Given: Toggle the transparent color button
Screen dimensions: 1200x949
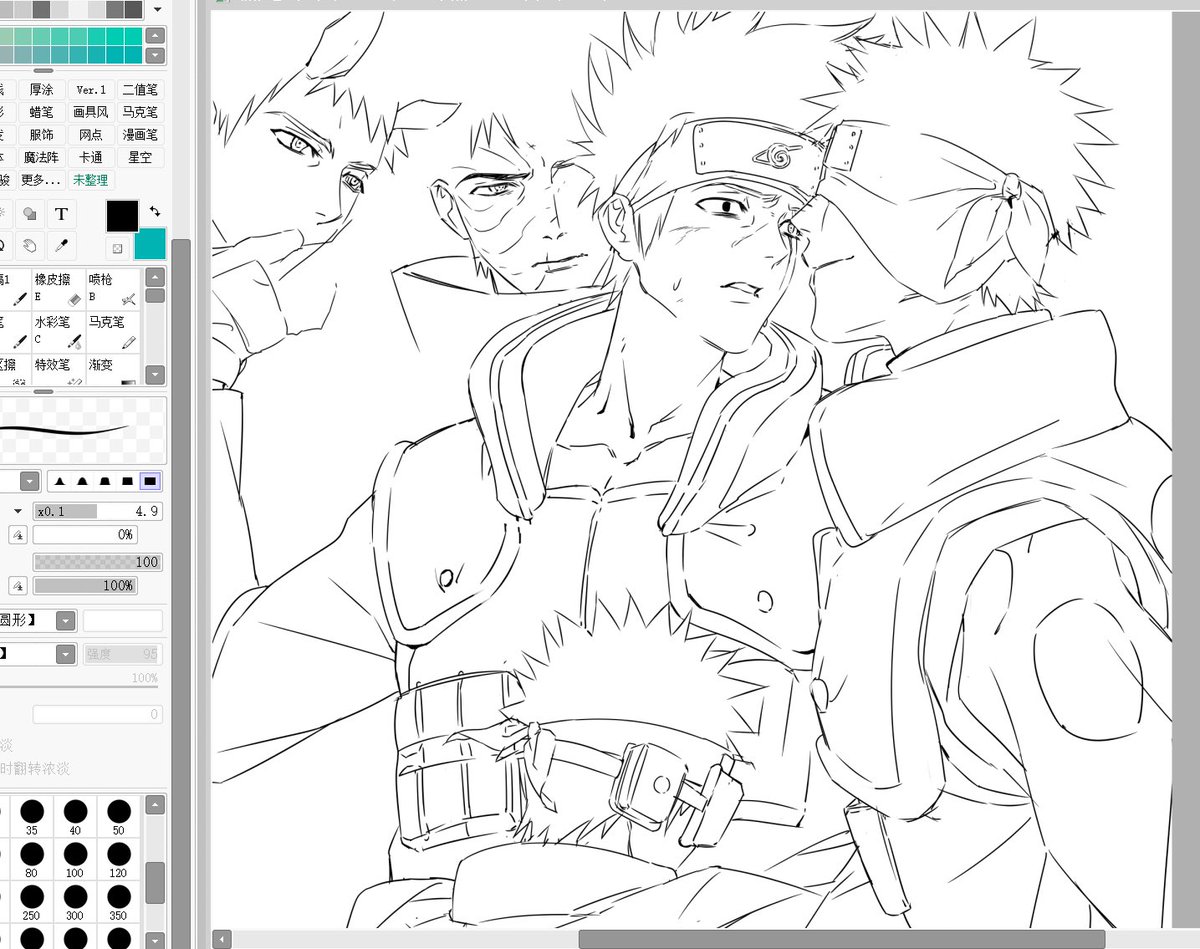Looking at the screenshot, I should [x=117, y=248].
